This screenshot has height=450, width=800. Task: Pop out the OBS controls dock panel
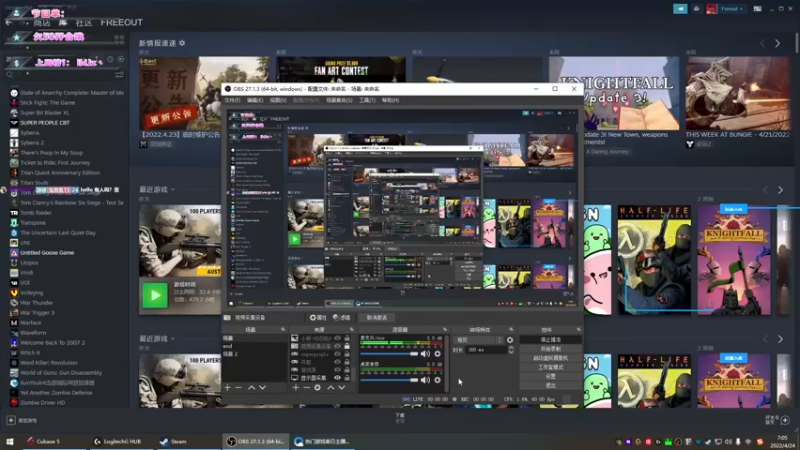578,330
